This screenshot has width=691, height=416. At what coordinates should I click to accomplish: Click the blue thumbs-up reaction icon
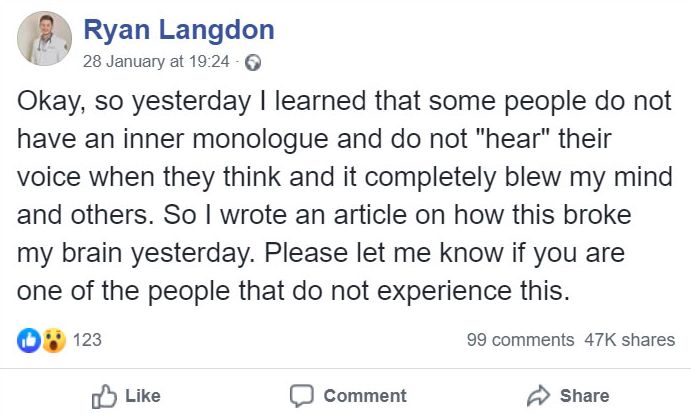point(29,340)
